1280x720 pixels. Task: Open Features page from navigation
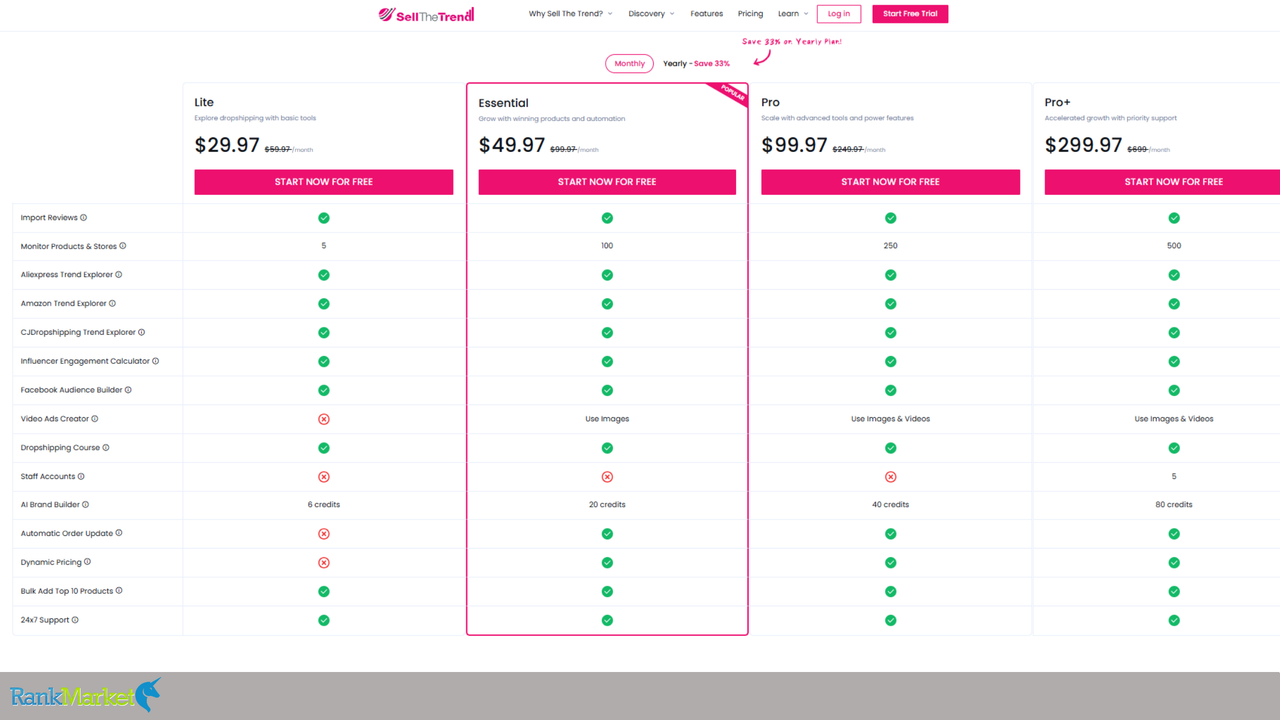click(x=707, y=14)
